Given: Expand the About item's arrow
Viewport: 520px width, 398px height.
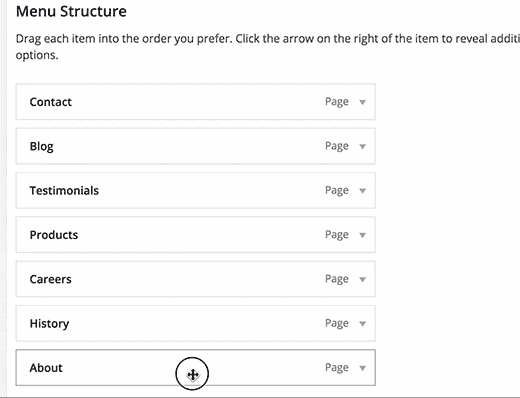Looking at the screenshot, I should (362, 368).
